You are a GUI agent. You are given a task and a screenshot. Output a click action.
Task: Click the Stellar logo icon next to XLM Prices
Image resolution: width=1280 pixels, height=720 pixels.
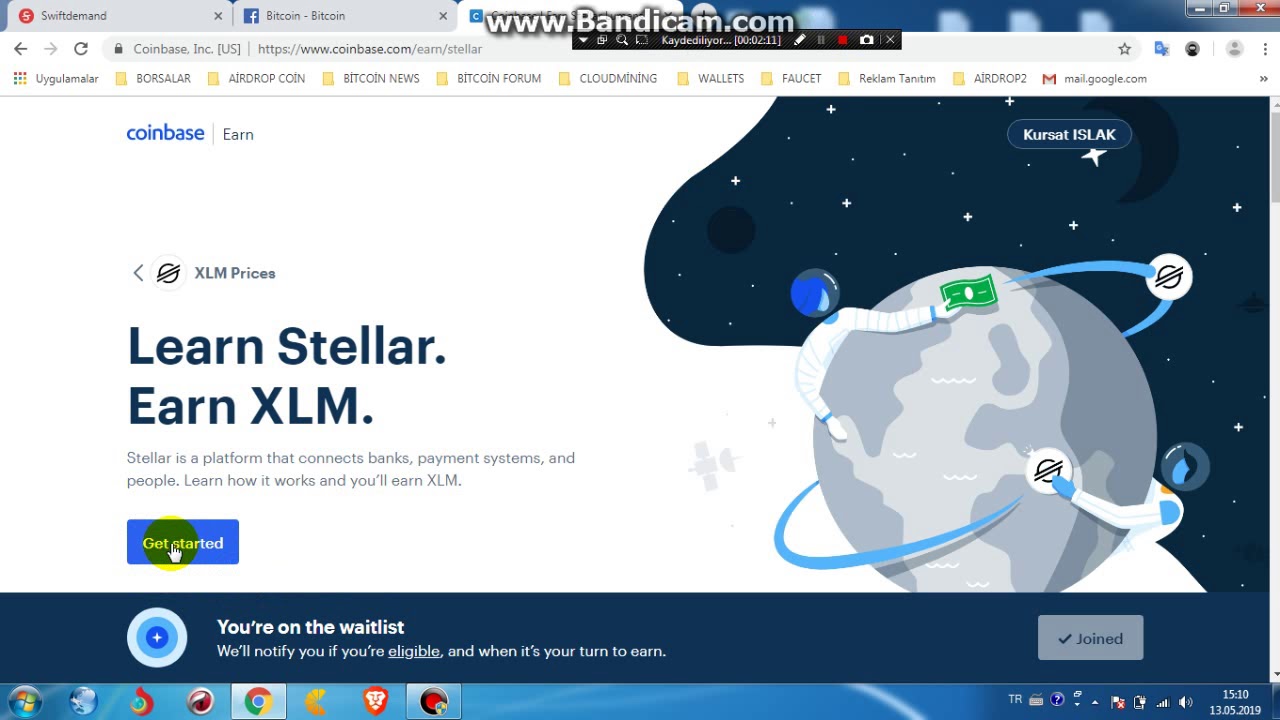(x=168, y=273)
